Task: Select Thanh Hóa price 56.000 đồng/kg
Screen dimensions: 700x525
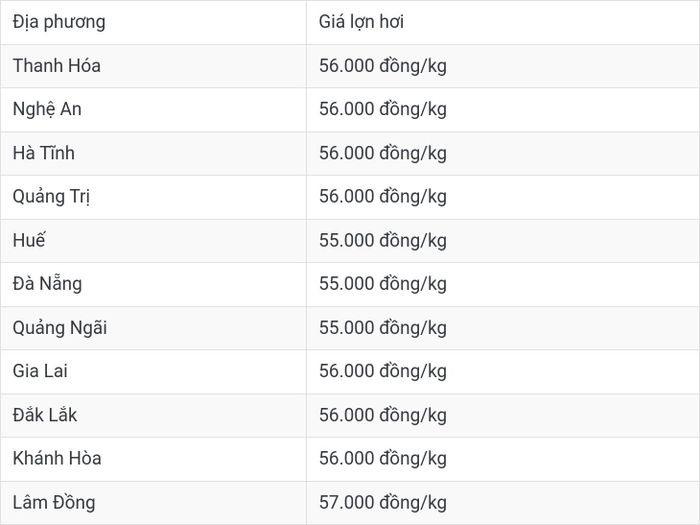Action: tap(383, 66)
